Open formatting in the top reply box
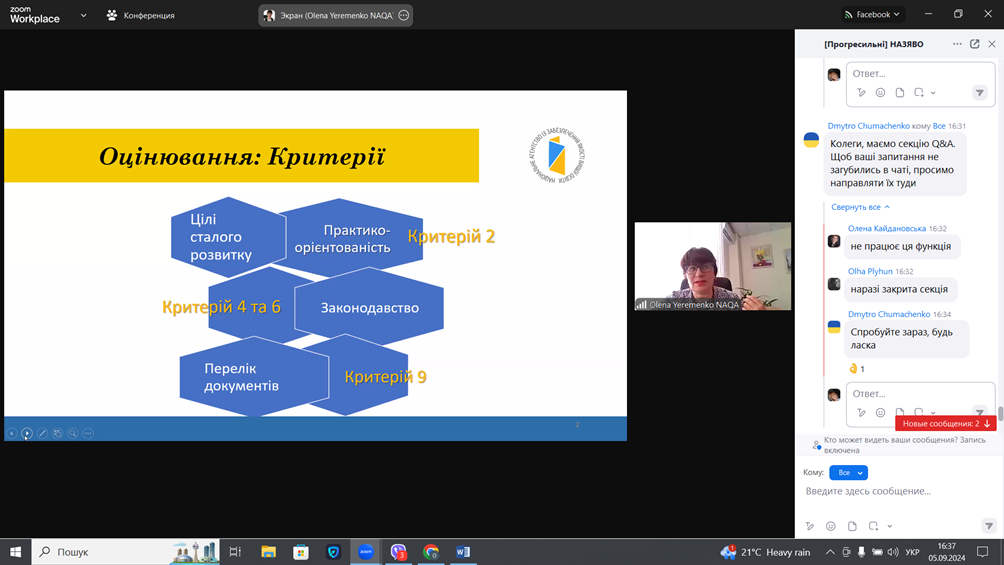1004x565 pixels. 861,92
